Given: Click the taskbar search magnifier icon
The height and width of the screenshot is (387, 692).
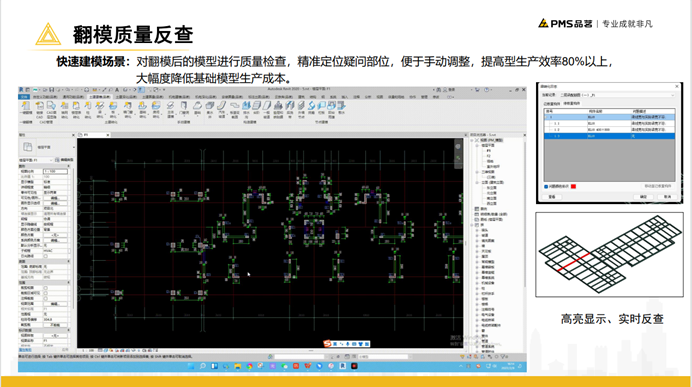Looking at the screenshot, I should [x=203, y=366].
